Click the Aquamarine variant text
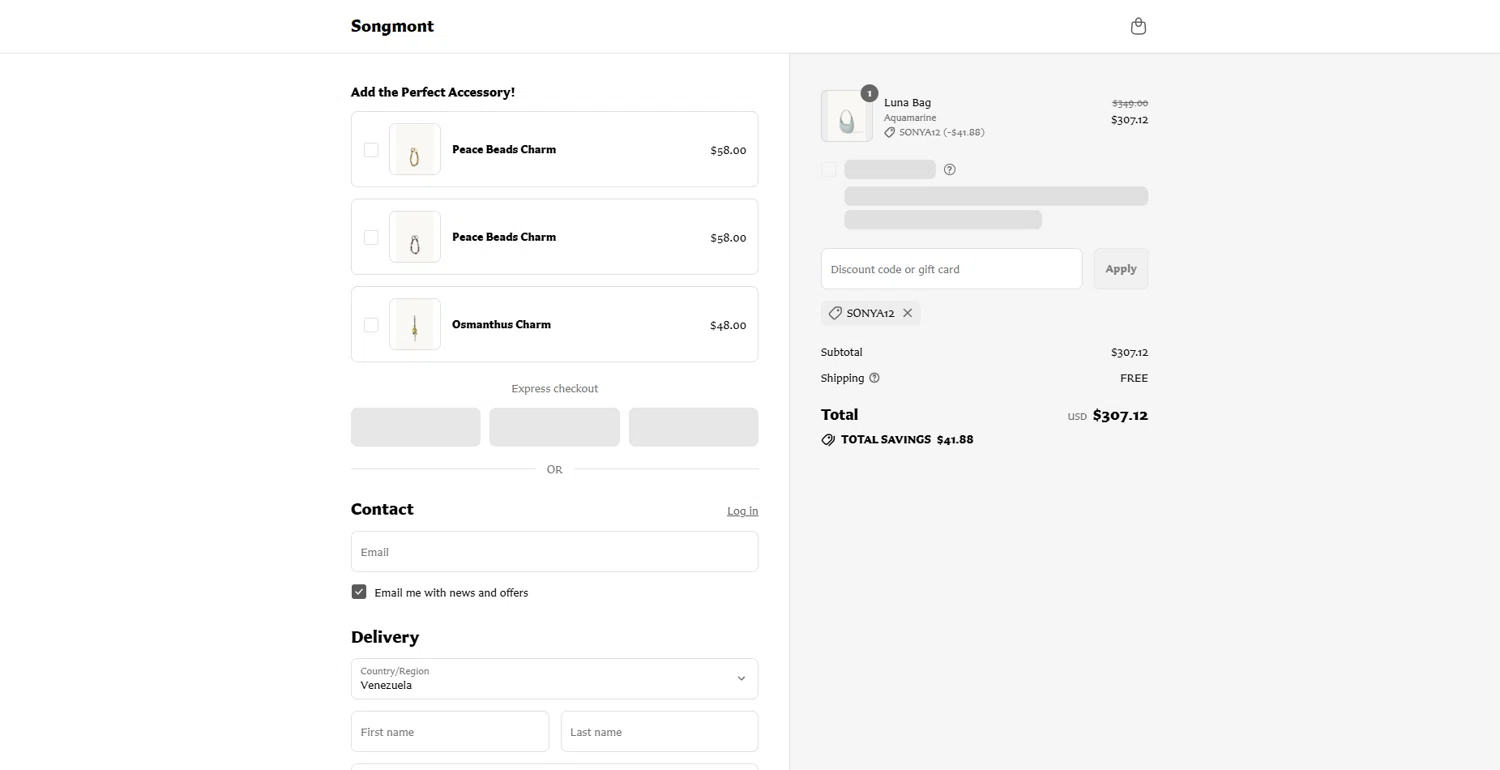This screenshot has width=1500, height=770. coord(910,118)
